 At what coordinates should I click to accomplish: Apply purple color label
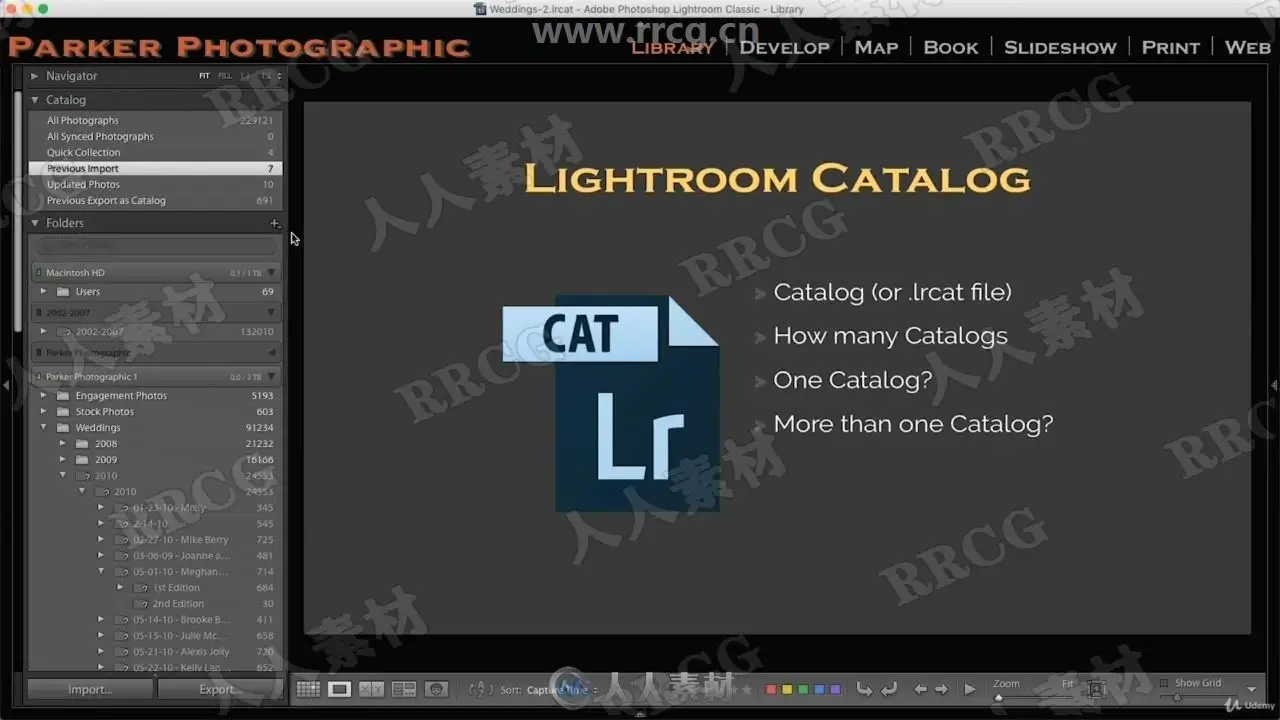[836, 689]
